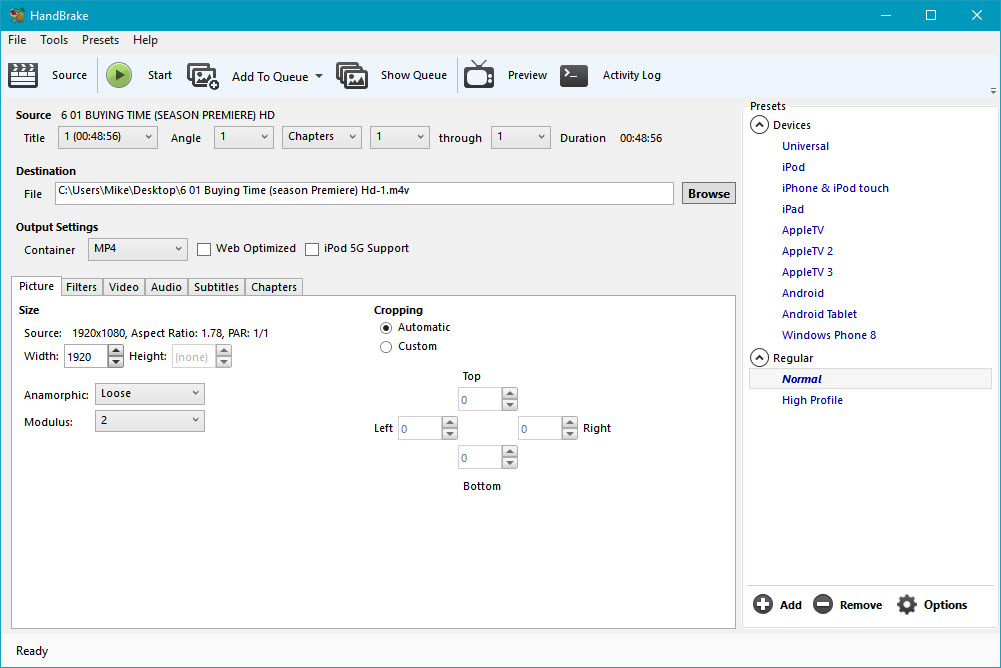Switch to the Subtitles tab
Viewport: 1001px width, 668px height.
216,287
